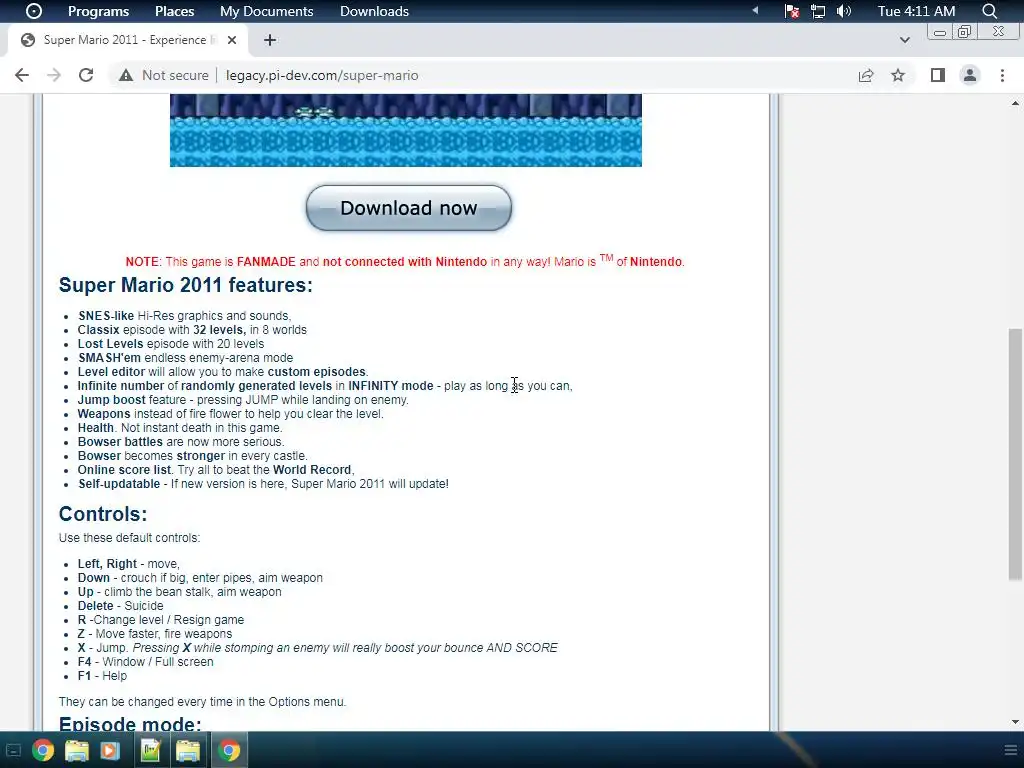Click the 'Controls:' heading
Screen dimensions: 1024x768
[x=103, y=514]
